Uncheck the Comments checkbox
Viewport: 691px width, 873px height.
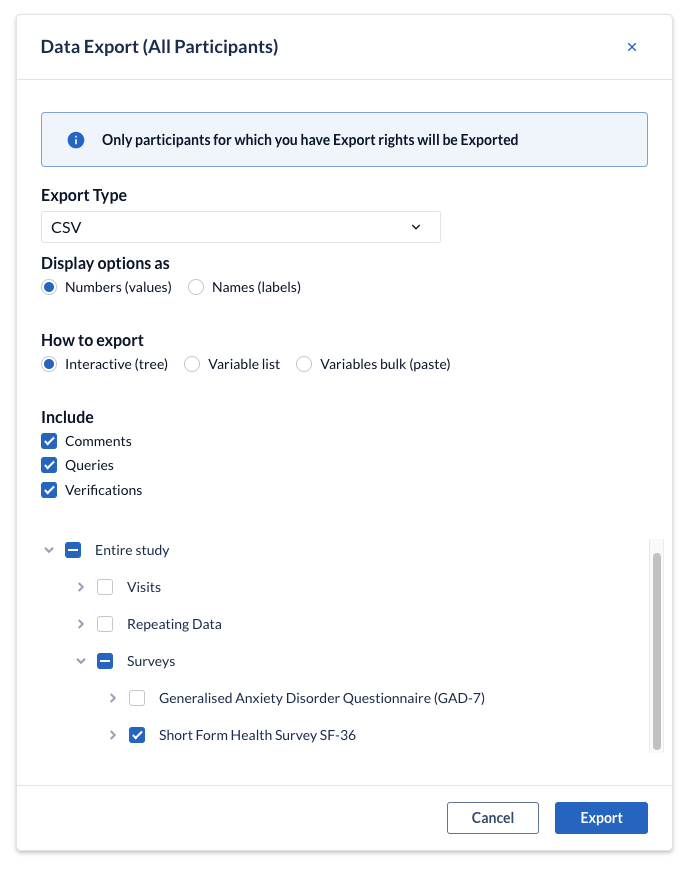(49, 442)
